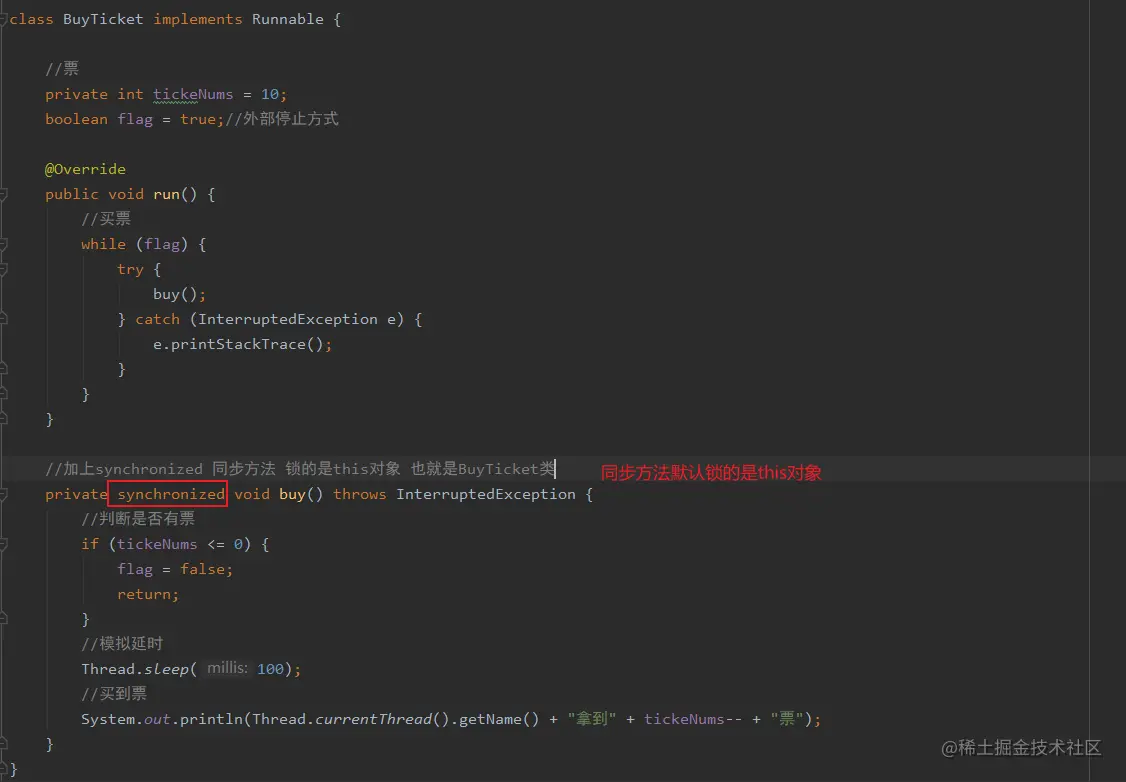Collapse the run() method fold marker
Screen dimensions: 1126x782
(3, 194)
